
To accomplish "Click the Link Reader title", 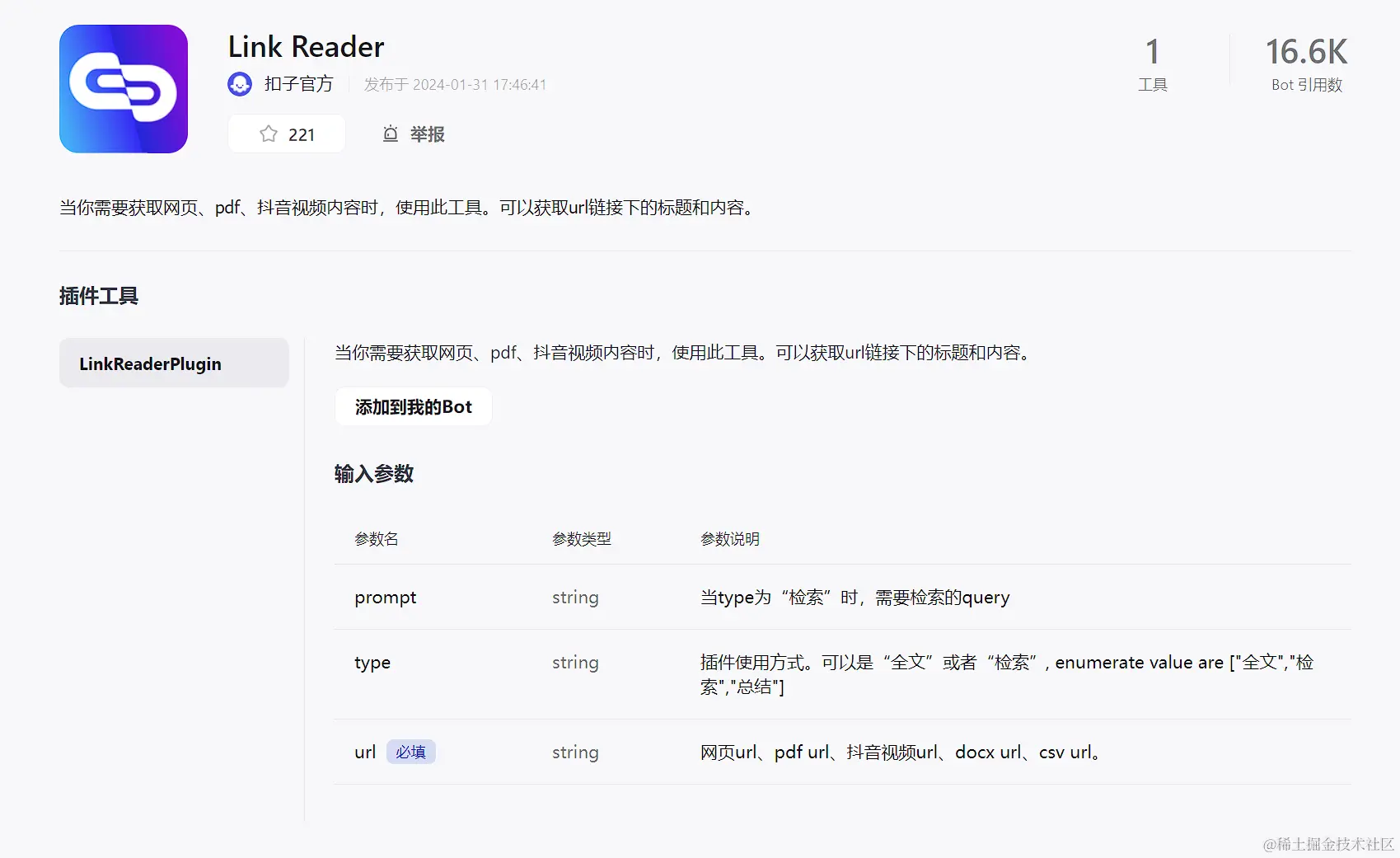I will (x=307, y=47).
